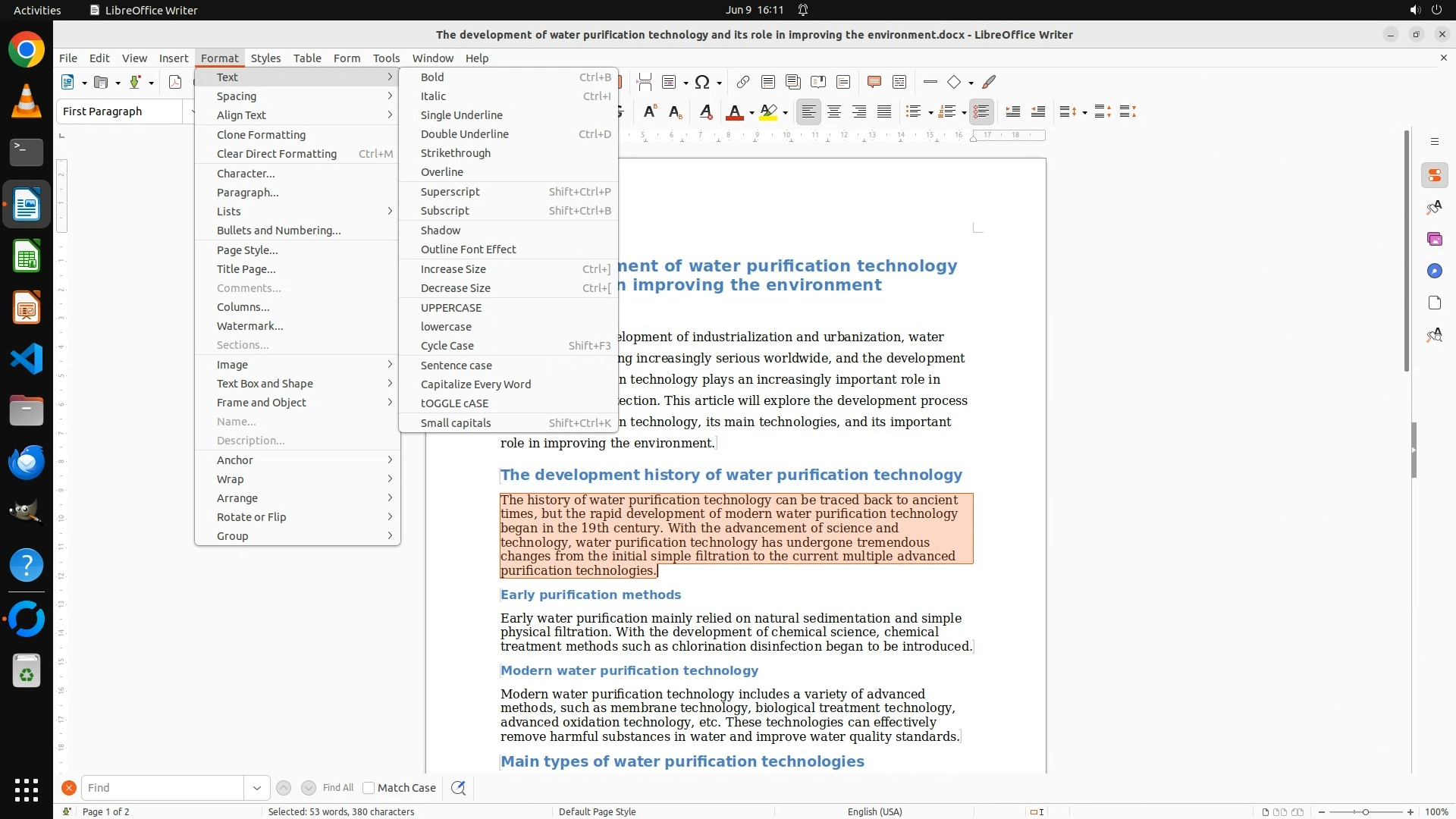This screenshot has width=1456, height=819.
Task: Click the Insert Comment speech bubble icon
Action: (874, 82)
